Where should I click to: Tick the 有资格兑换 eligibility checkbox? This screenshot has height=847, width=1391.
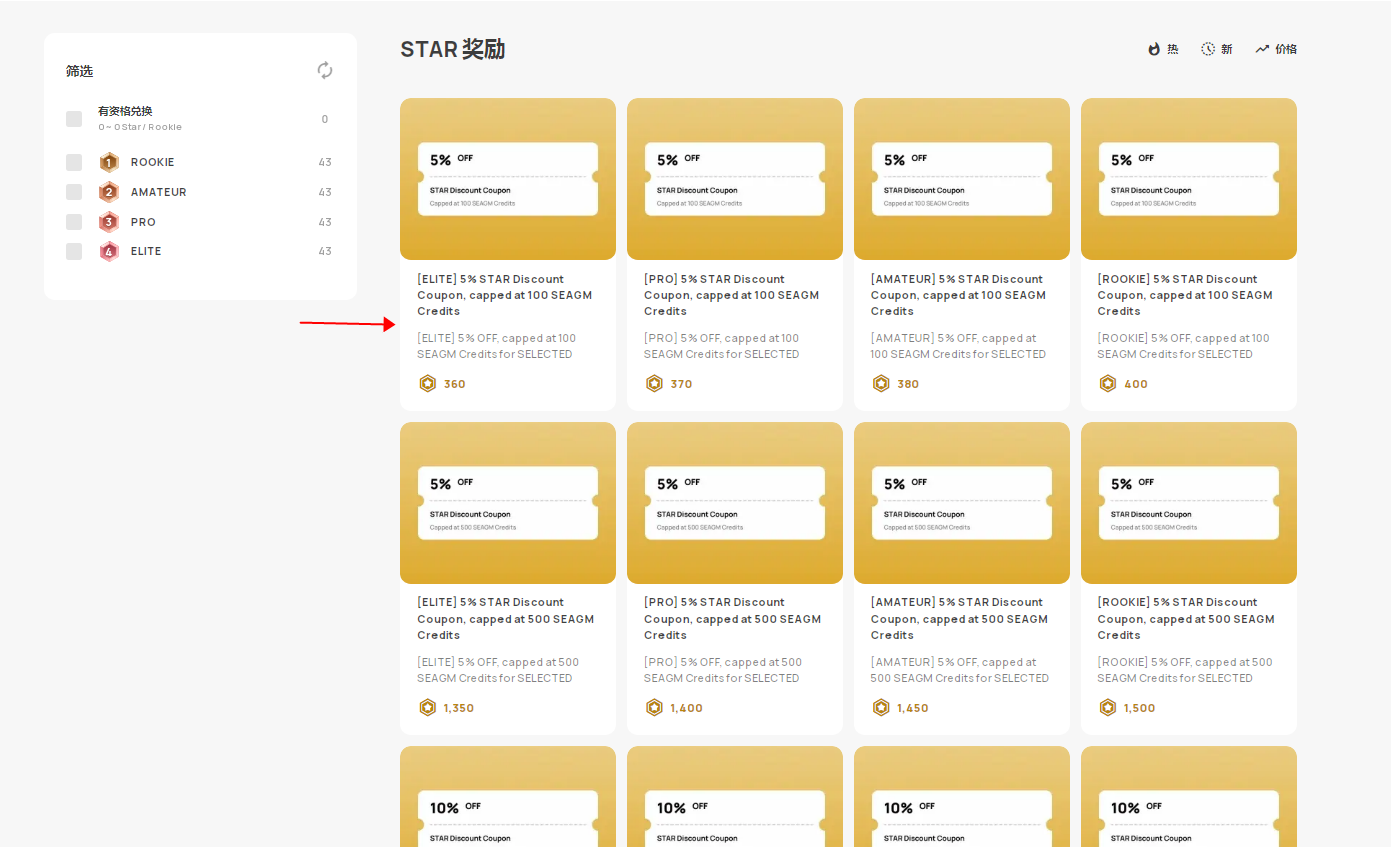coord(74,119)
